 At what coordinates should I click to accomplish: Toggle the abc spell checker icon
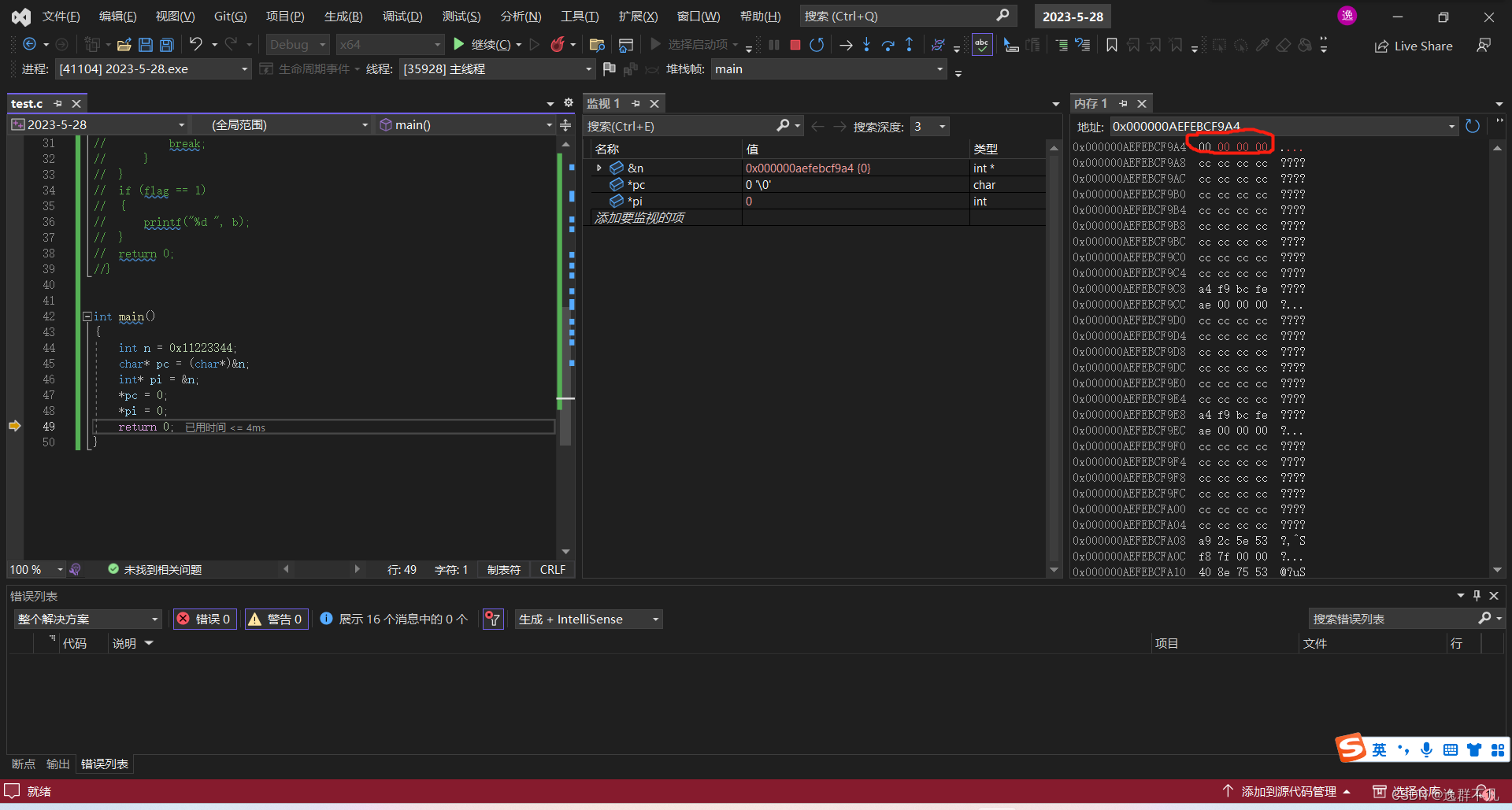click(x=982, y=45)
